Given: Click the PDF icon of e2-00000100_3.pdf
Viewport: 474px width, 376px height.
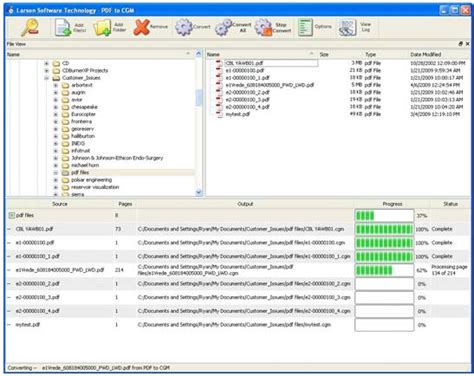Looking at the screenshot, I should tap(219, 100).
